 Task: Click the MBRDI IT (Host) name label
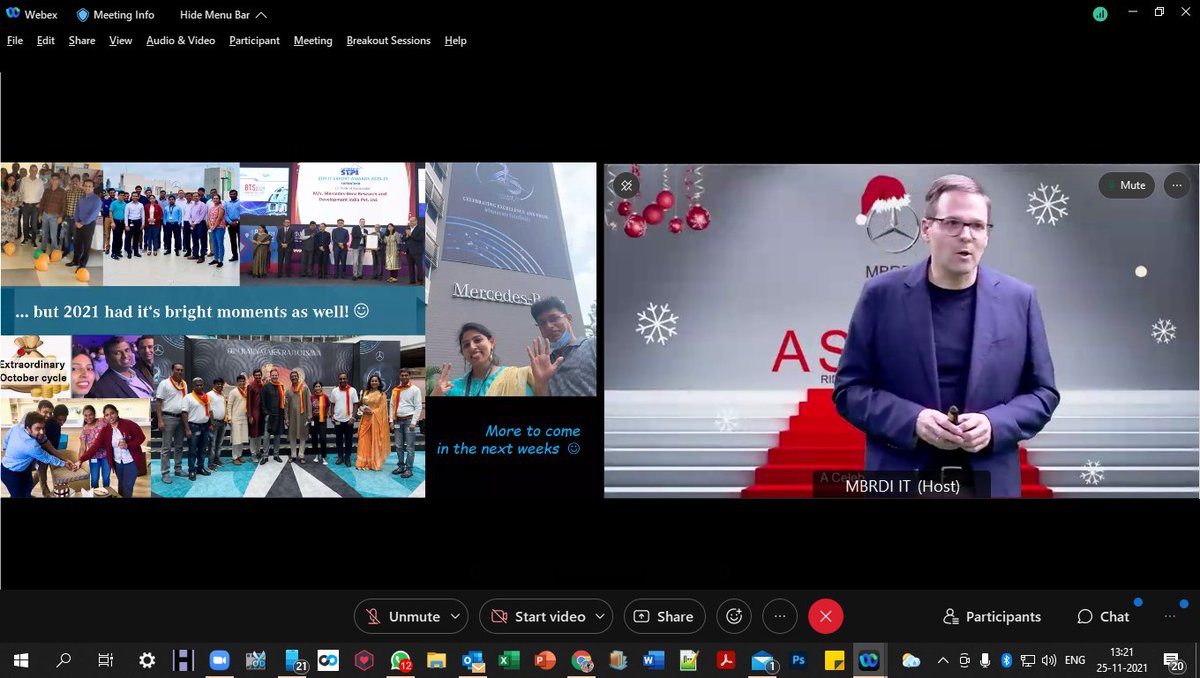point(903,486)
